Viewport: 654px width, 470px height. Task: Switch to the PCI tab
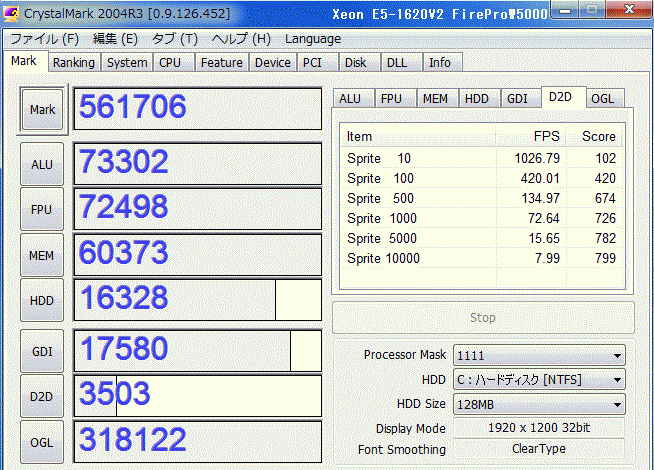coord(317,63)
